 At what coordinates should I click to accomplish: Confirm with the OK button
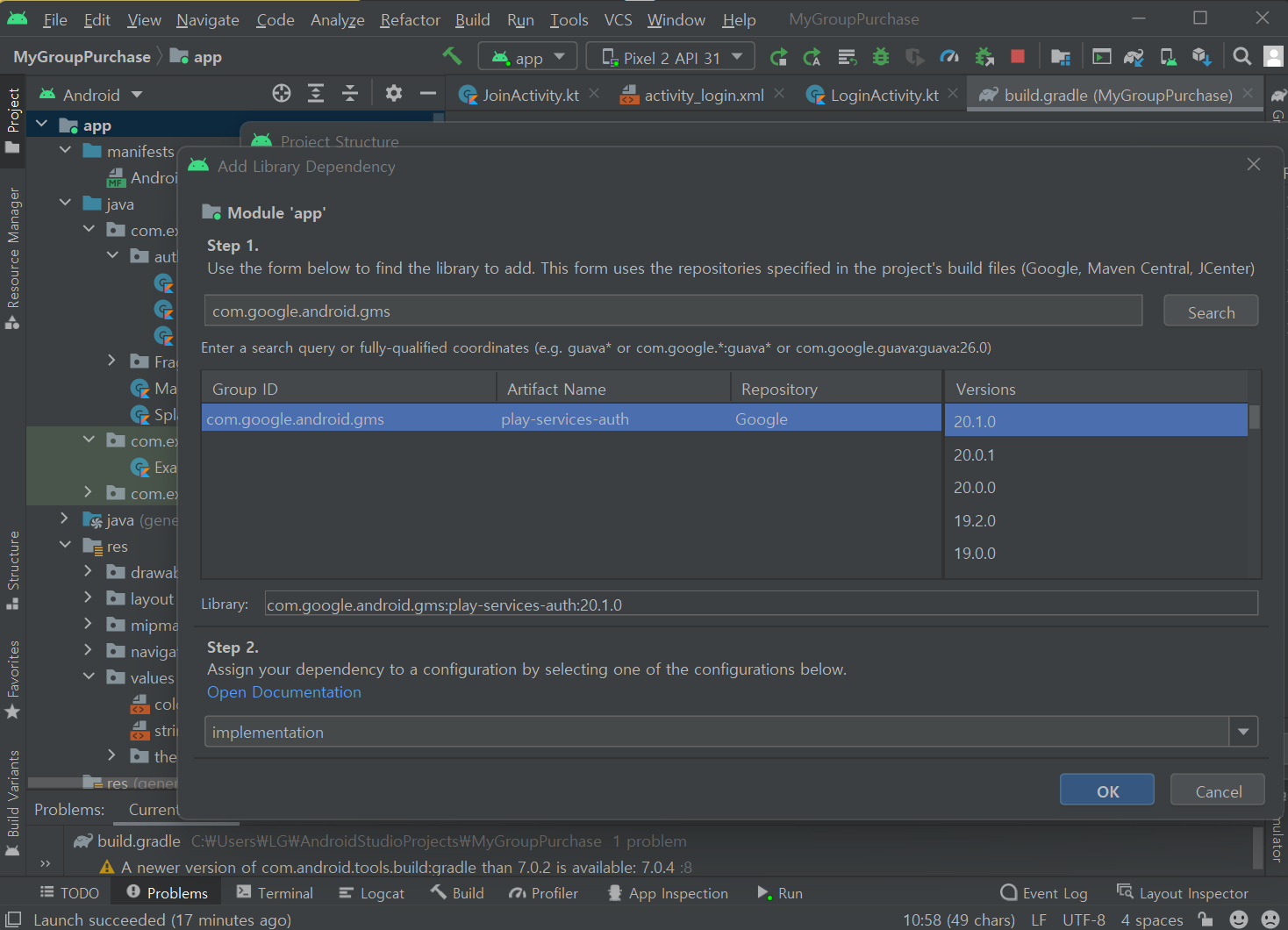(x=1107, y=790)
